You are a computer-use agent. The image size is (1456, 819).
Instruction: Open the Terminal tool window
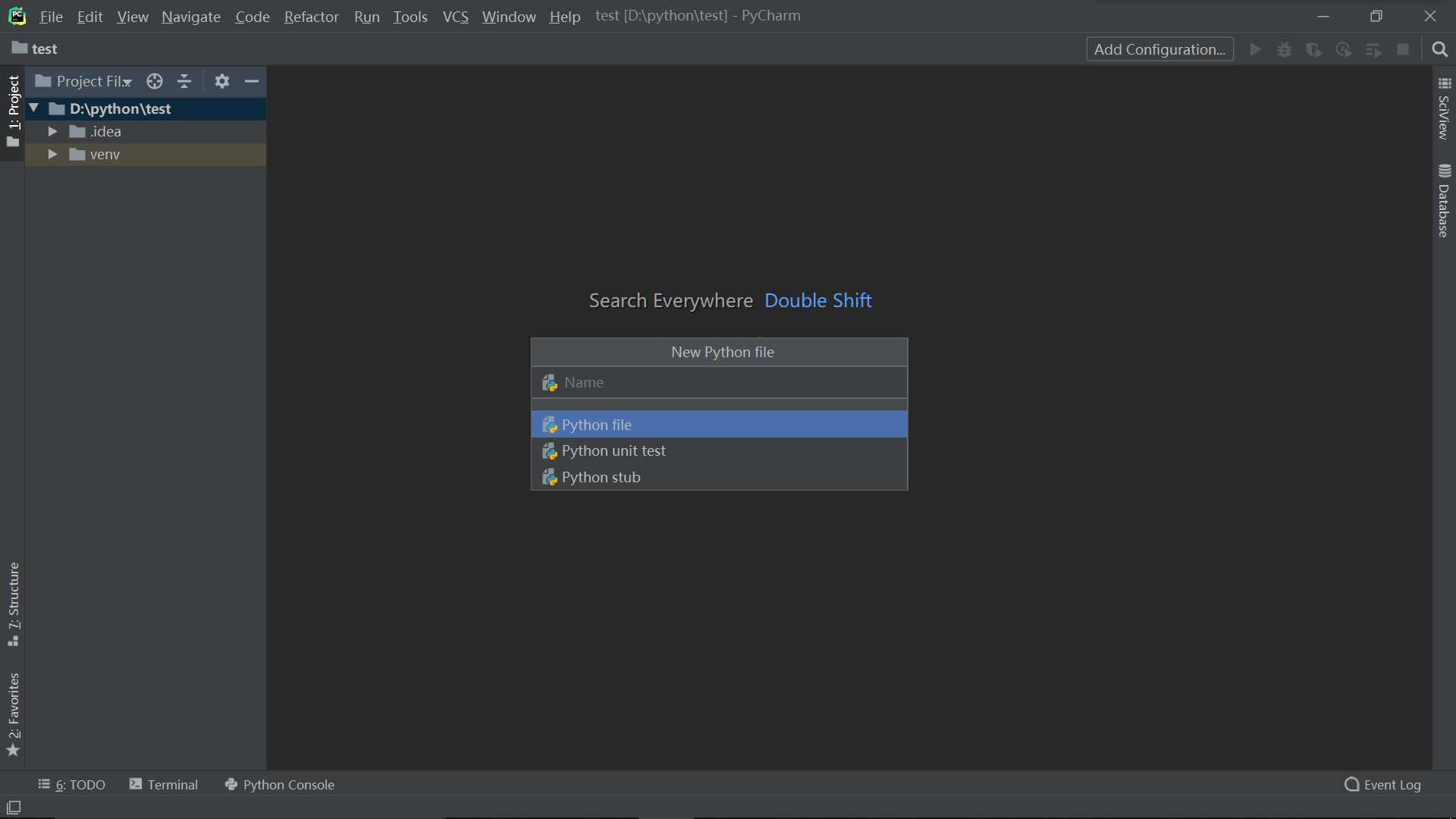pyautogui.click(x=164, y=784)
